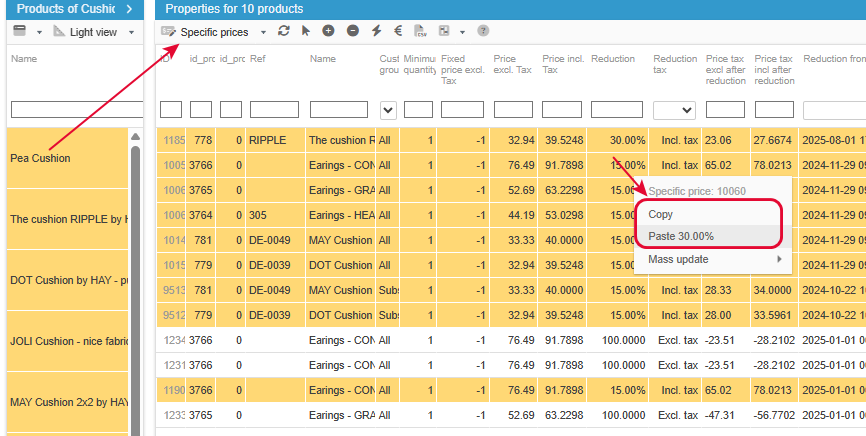The height and width of the screenshot is (436, 866).
Task: Expand the Products panel chevron arrow
Action: pos(129,9)
